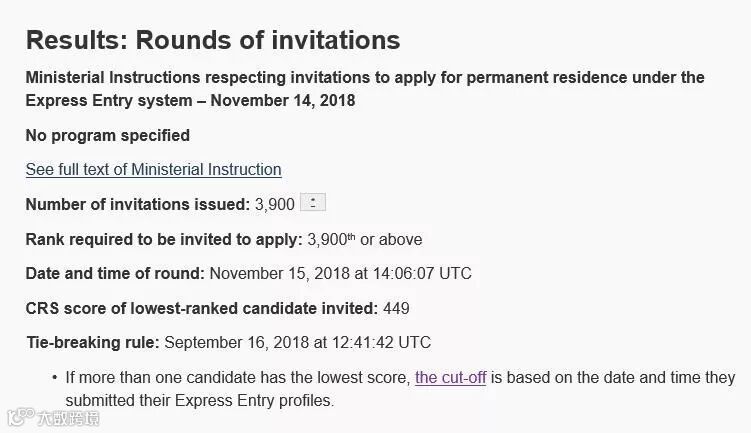Click the November 15, 2018 round timestamp
Image resolution: width=751 pixels, height=433 pixels.
point(340,273)
